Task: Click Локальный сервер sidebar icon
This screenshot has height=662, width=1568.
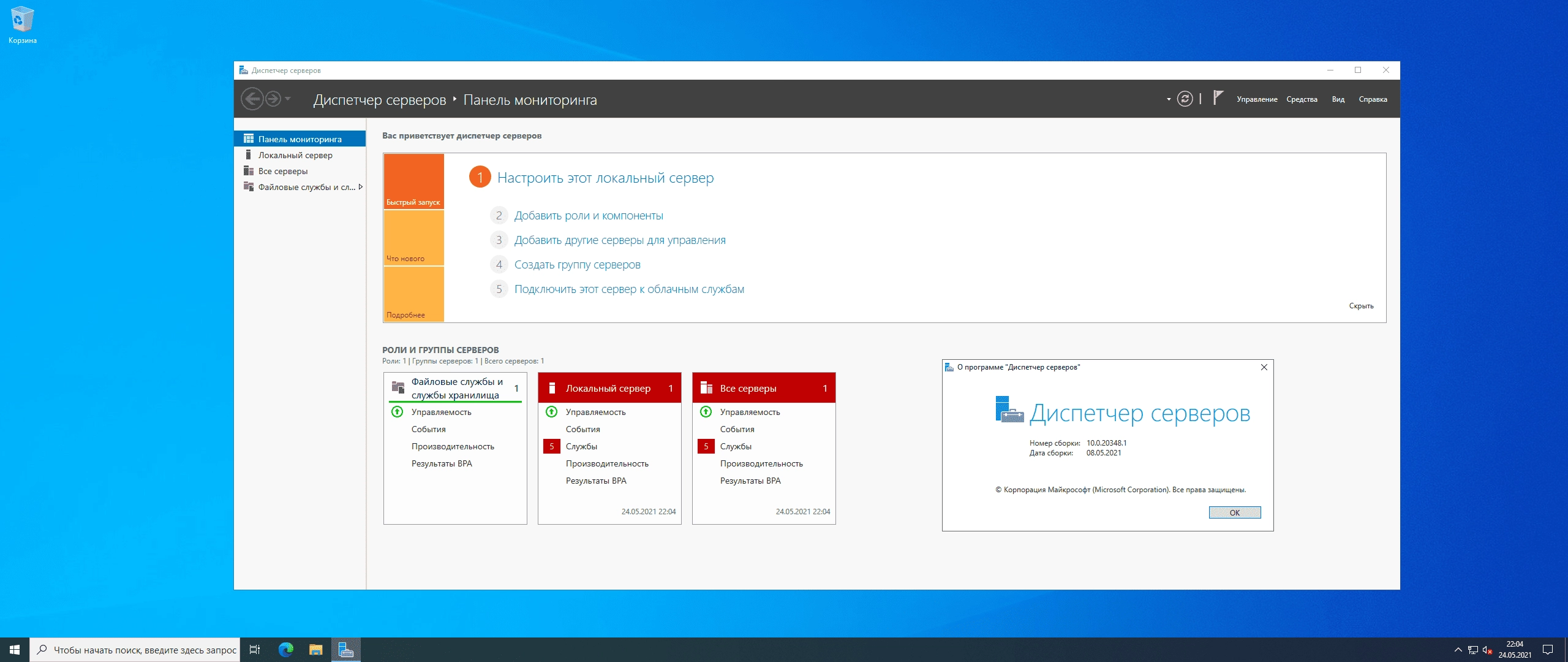Action: click(x=249, y=155)
